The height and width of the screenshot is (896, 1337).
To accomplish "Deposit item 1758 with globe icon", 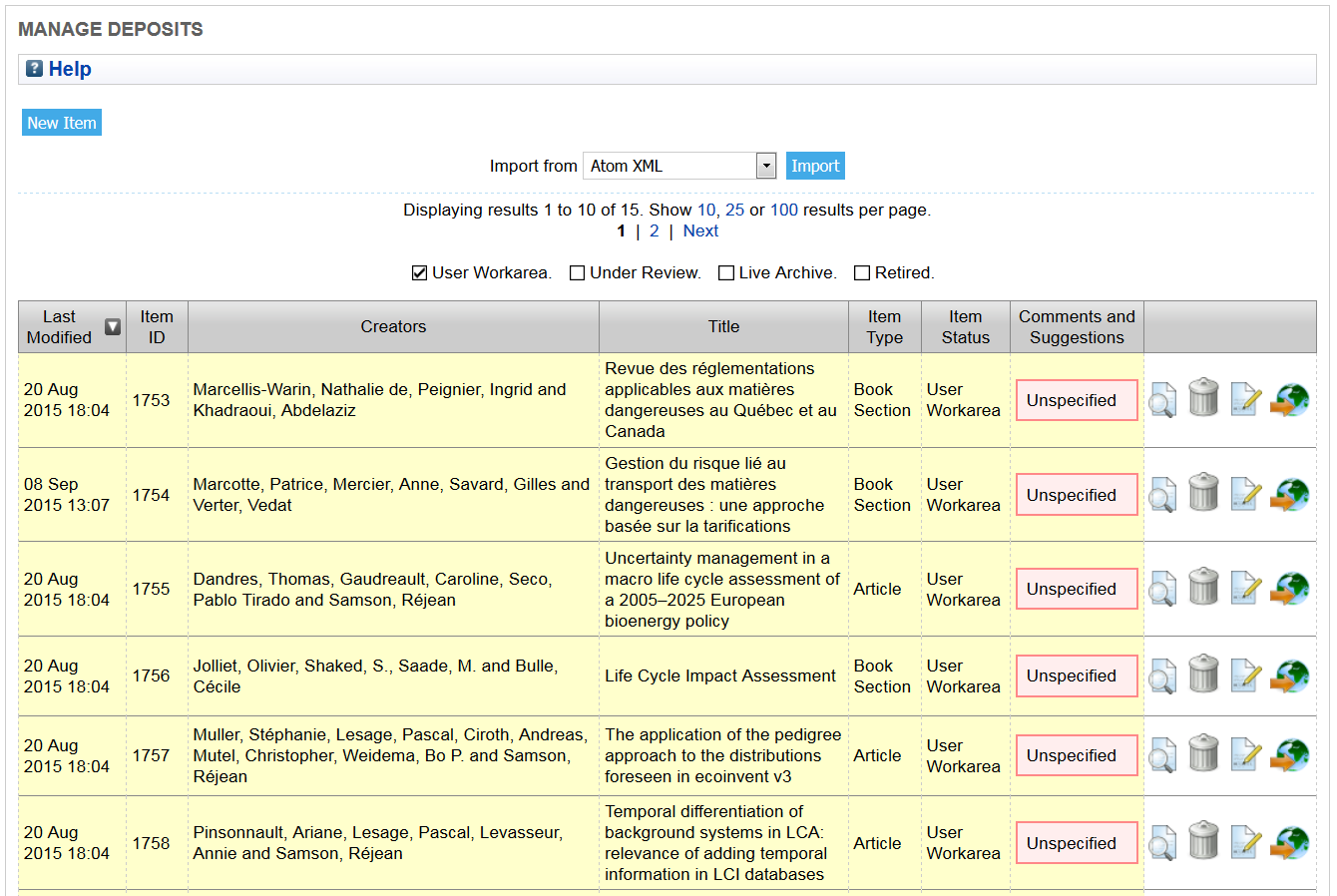I will (1289, 843).
